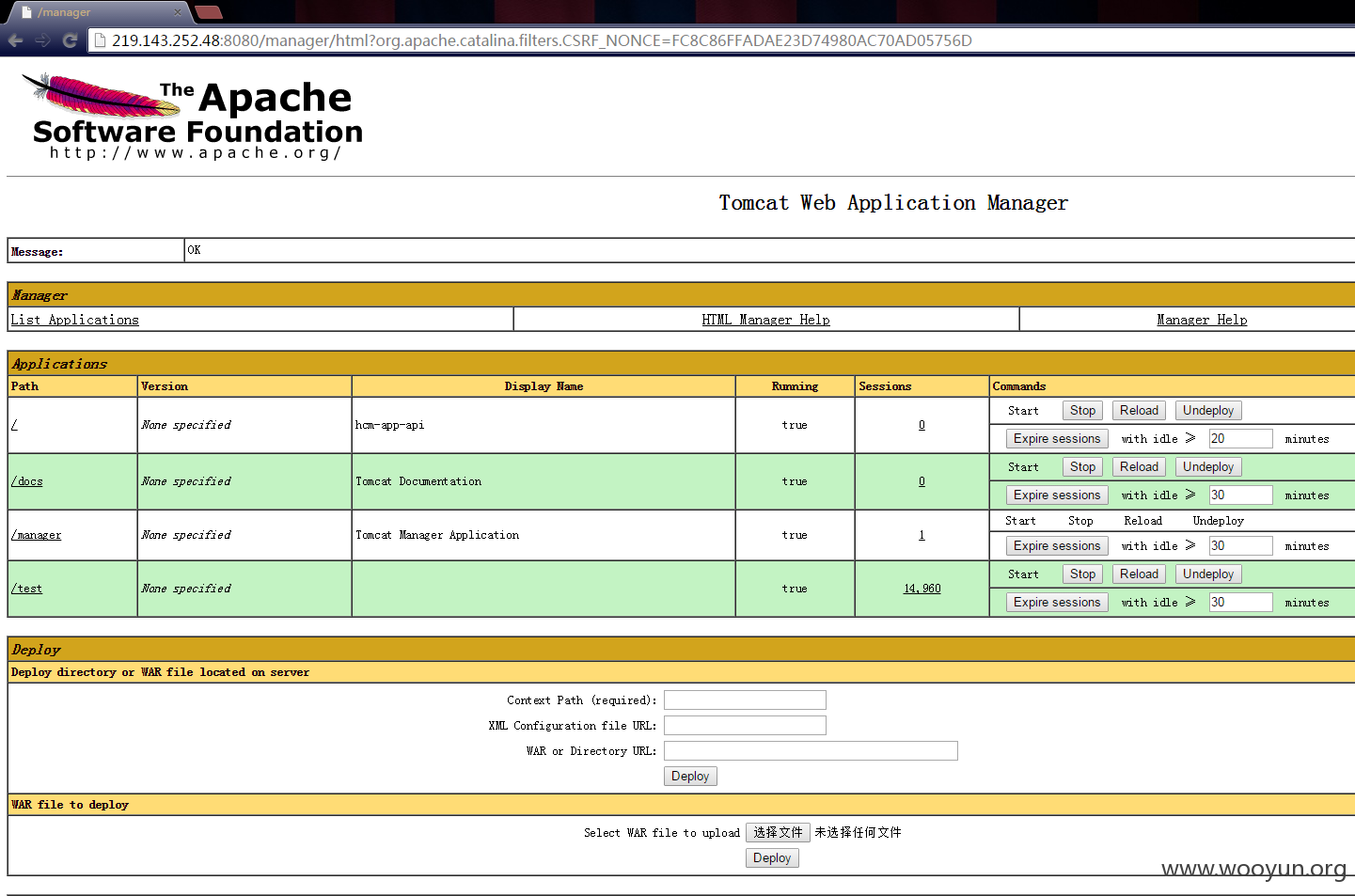Expire sessions for the /manager application
The image size is (1355, 896).
pyautogui.click(x=1057, y=546)
